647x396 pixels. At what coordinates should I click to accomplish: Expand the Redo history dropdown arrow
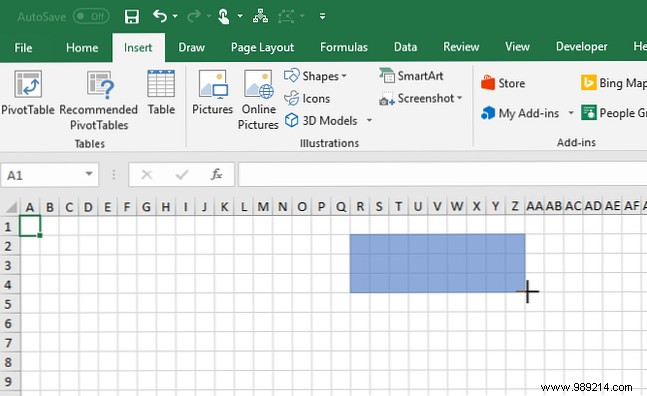[x=209, y=16]
